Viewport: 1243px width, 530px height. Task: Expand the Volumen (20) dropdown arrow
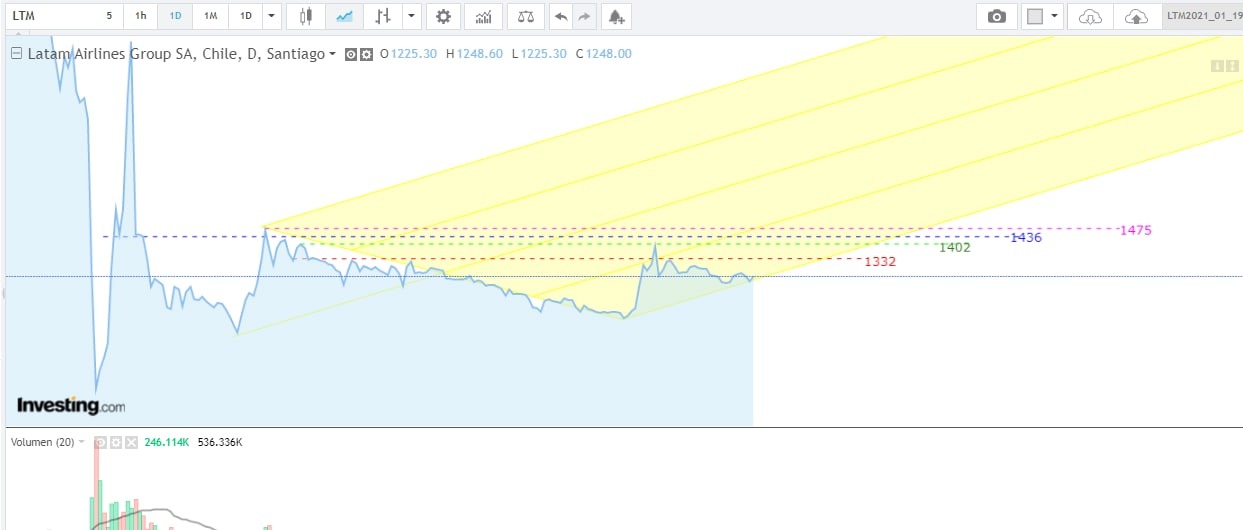[82, 441]
